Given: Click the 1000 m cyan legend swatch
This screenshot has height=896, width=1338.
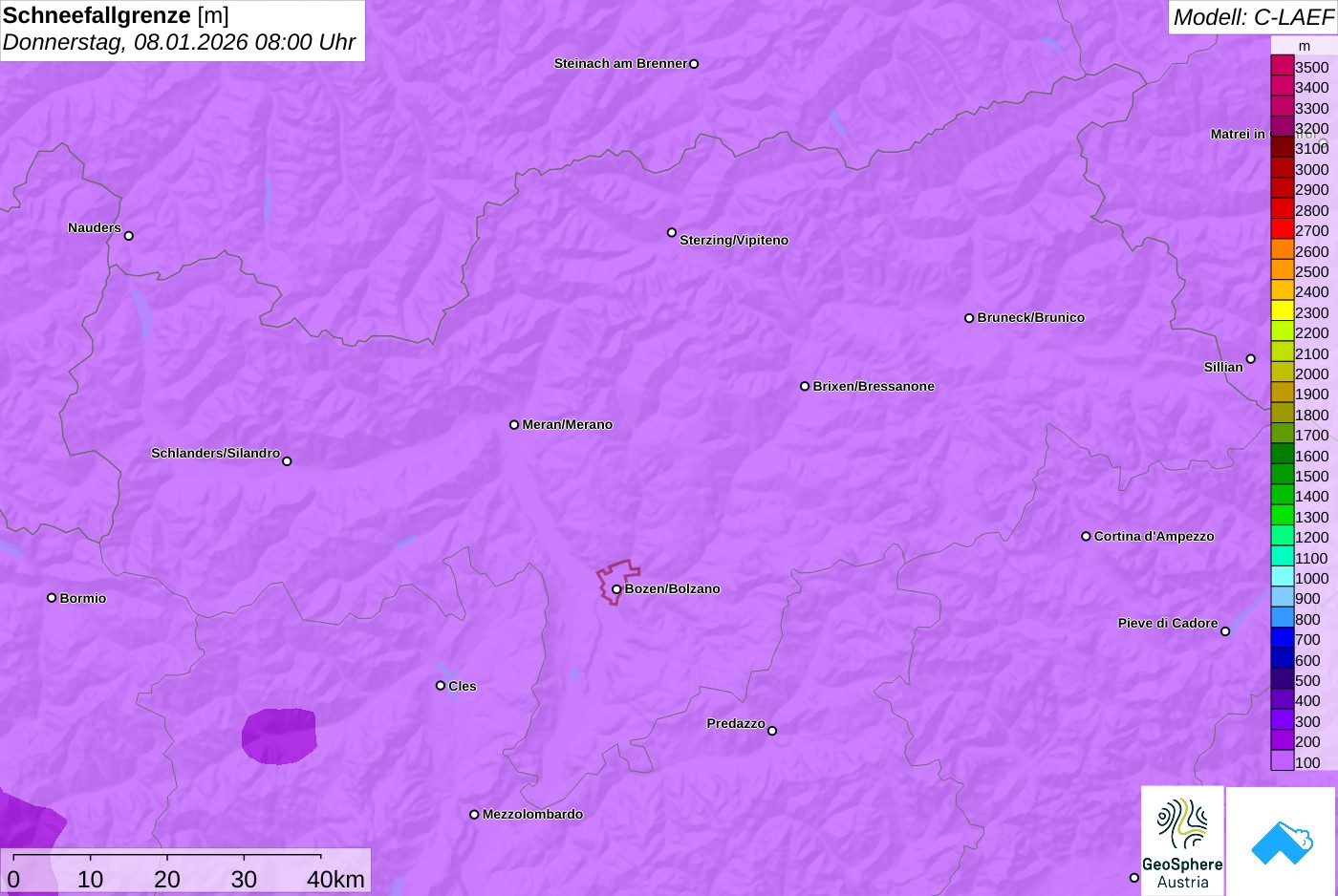Looking at the screenshot, I should (1283, 577).
